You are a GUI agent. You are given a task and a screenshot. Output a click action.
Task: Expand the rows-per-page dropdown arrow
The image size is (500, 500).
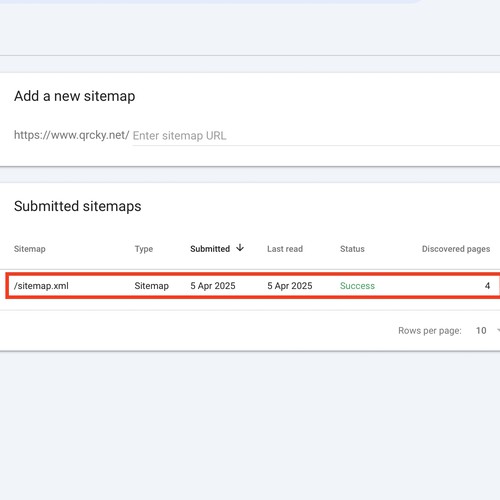coord(498,331)
